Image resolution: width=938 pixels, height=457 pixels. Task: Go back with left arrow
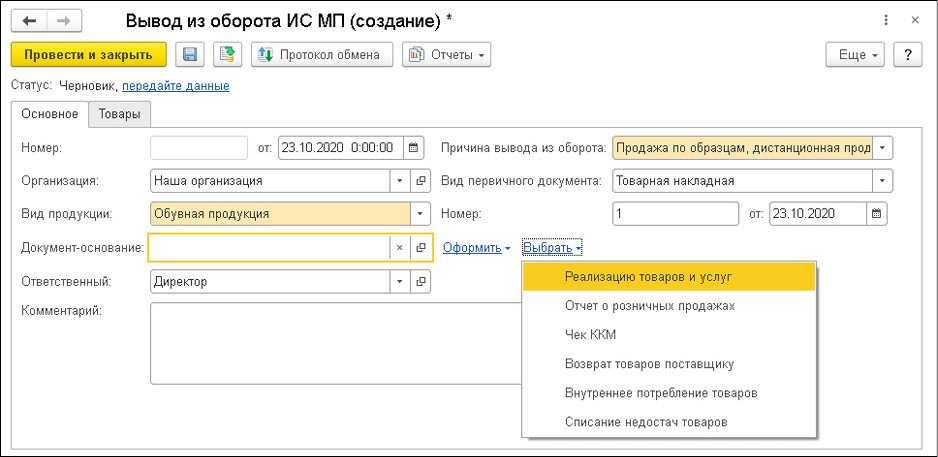point(29,20)
